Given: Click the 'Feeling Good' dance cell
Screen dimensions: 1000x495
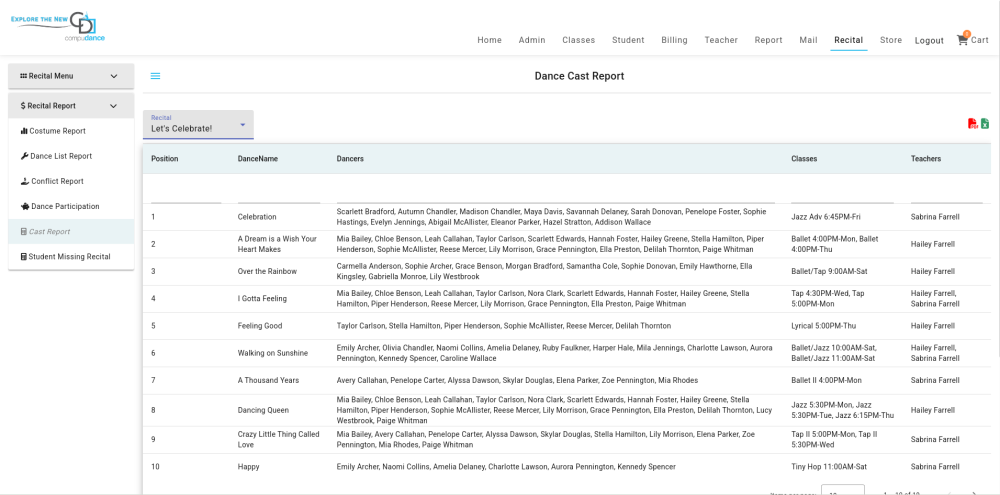Looking at the screenshot, I should click(260, 326).
